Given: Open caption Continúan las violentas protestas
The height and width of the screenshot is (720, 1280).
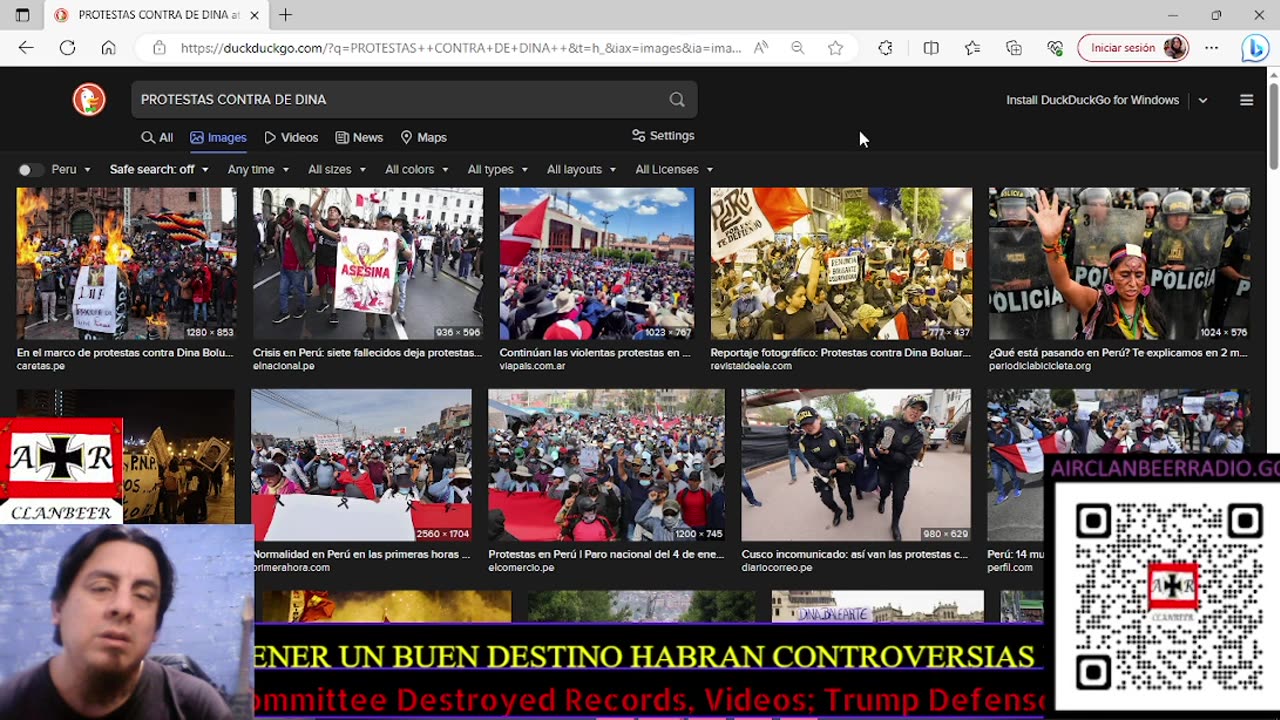Looking at the screenshot, I should pos(595,353).
